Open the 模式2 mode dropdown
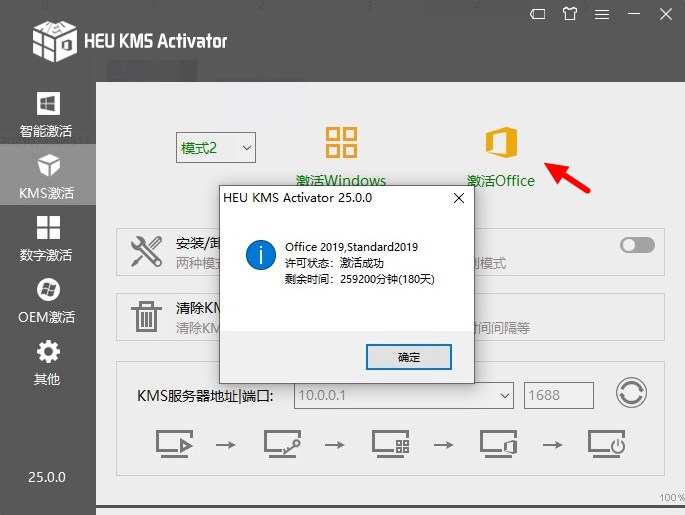The width and height of the screenshot is (685, 515). [x=216, y=148]
